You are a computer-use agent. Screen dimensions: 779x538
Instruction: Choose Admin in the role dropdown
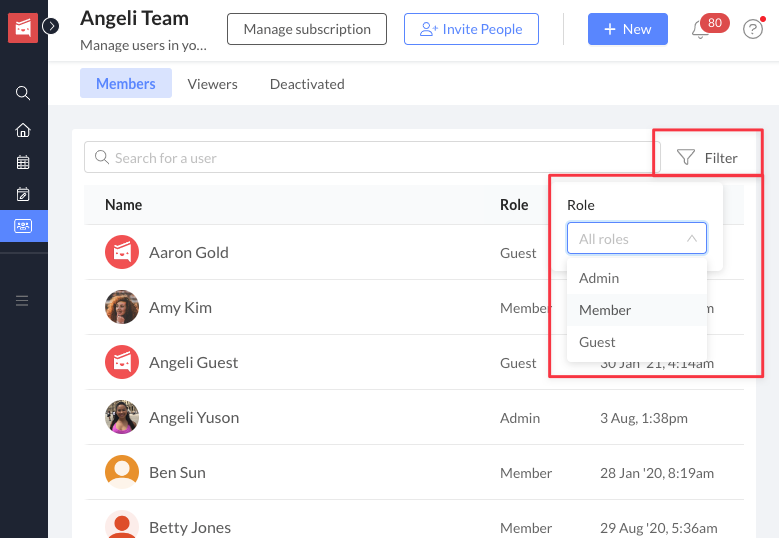(636, 278)
